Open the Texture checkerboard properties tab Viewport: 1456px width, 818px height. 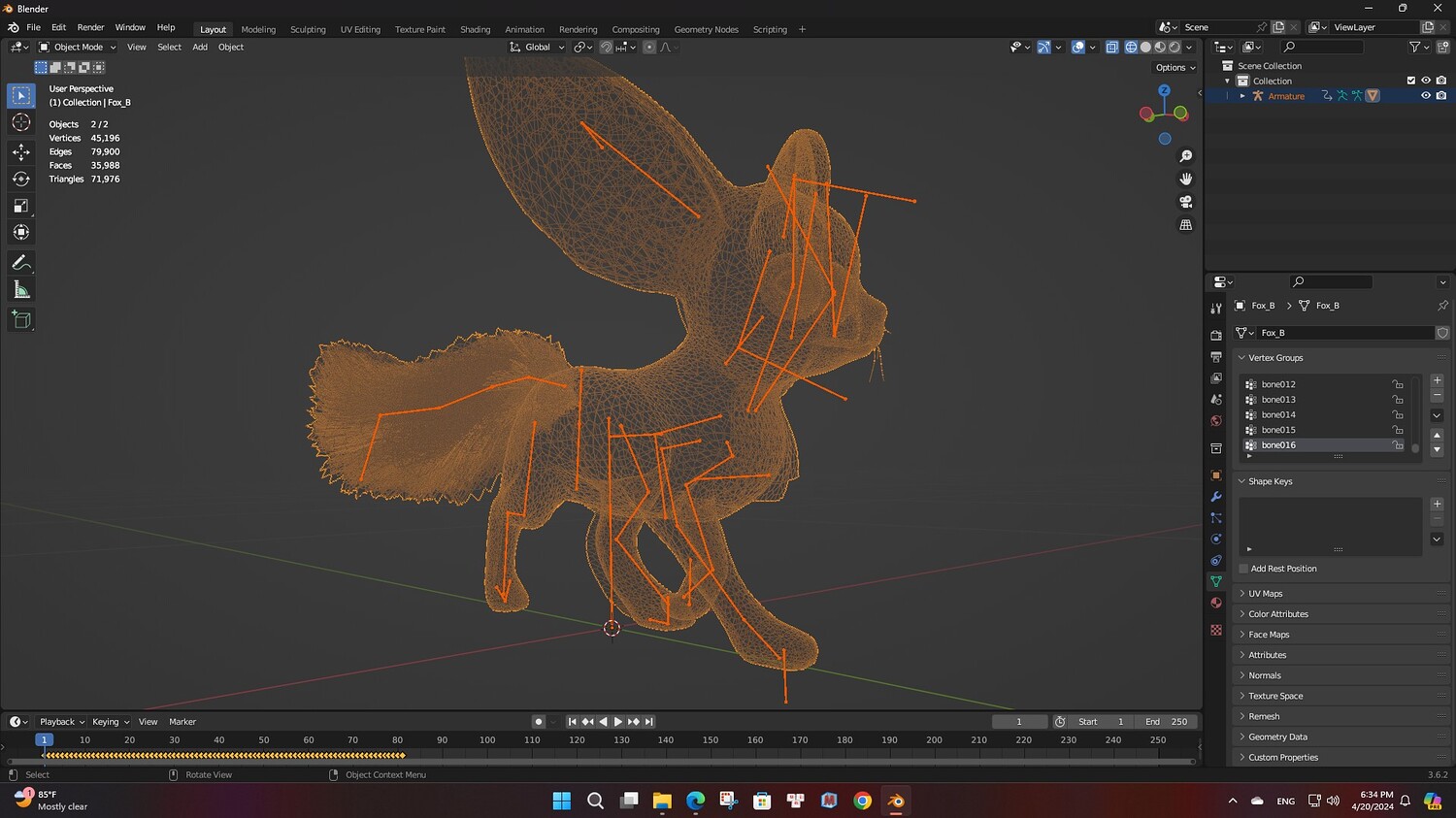pyautogui.click(x=1216, y=630)
